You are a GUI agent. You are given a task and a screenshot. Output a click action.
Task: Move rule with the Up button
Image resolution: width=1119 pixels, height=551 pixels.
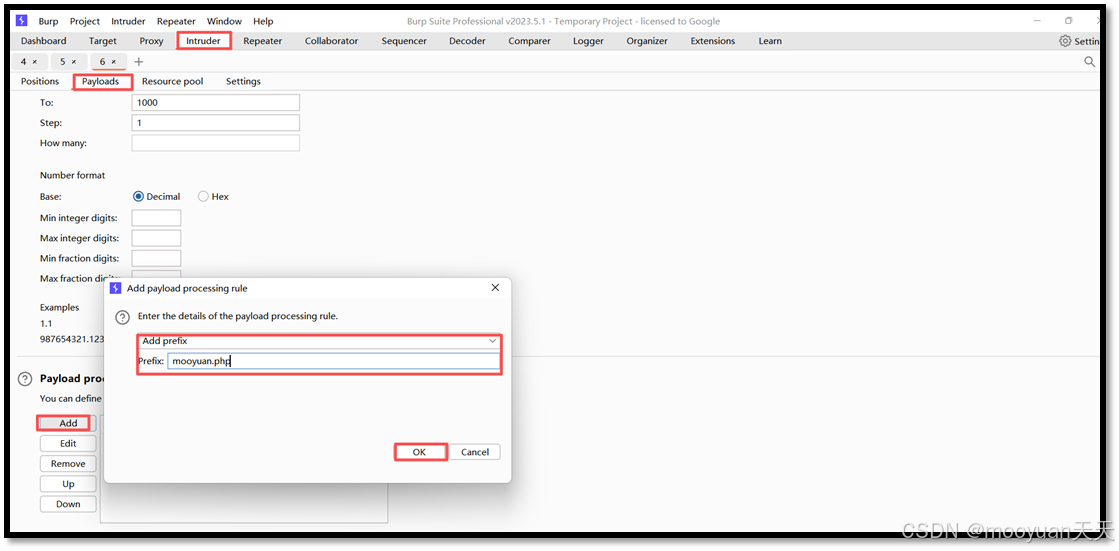click(68, 484)
